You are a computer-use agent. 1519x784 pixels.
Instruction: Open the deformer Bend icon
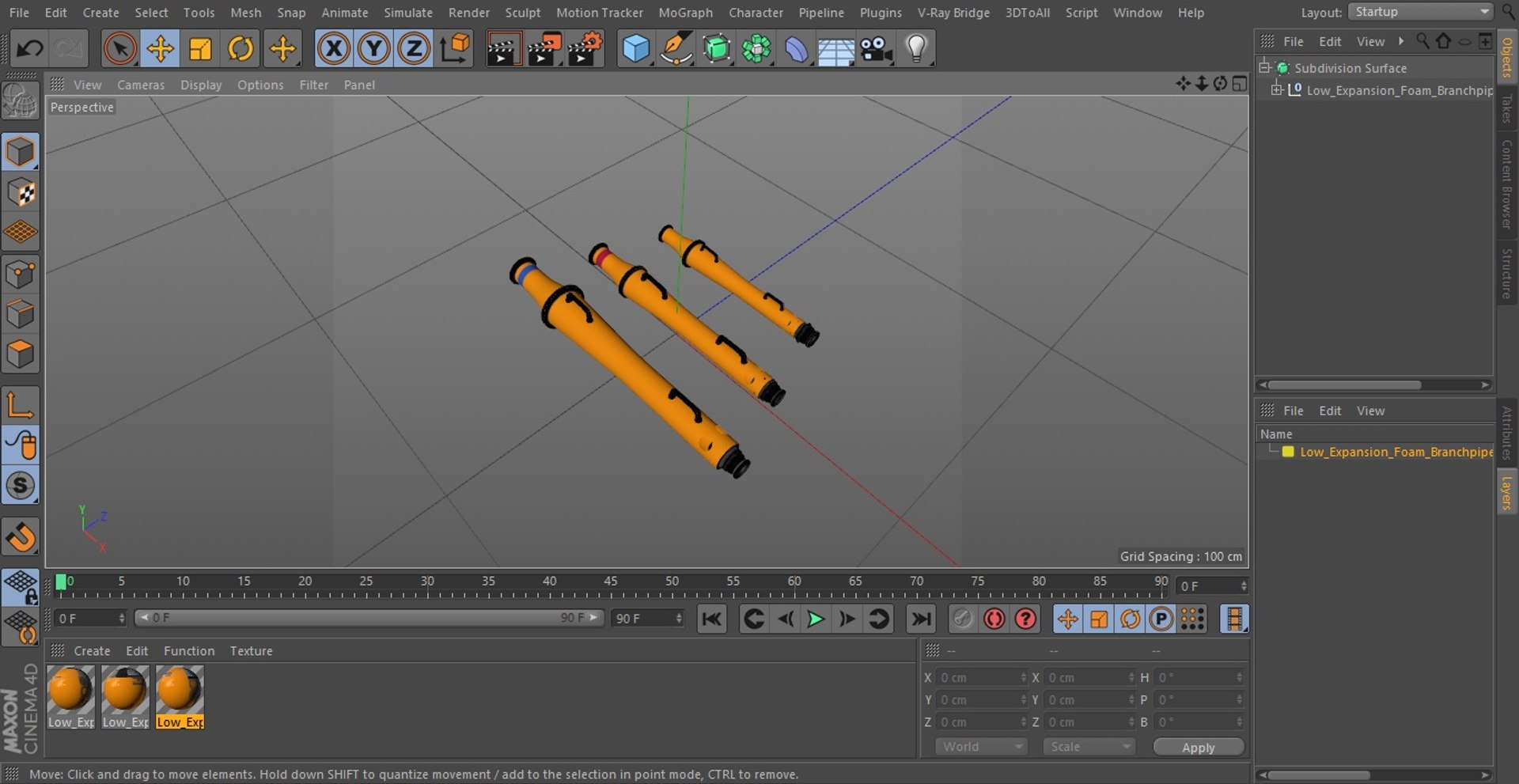tap(797, 49)
